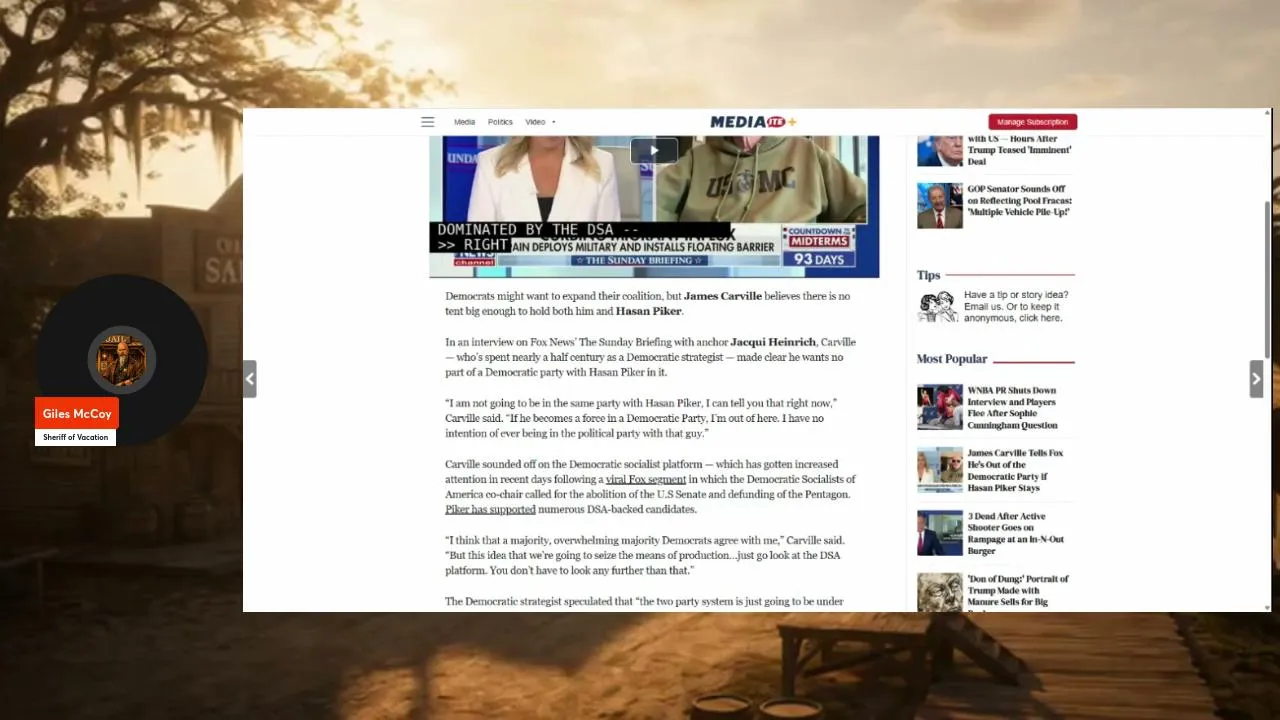Open the Video nav section
This screenshot has height=720, width=1280.
(x=535, y=122)
